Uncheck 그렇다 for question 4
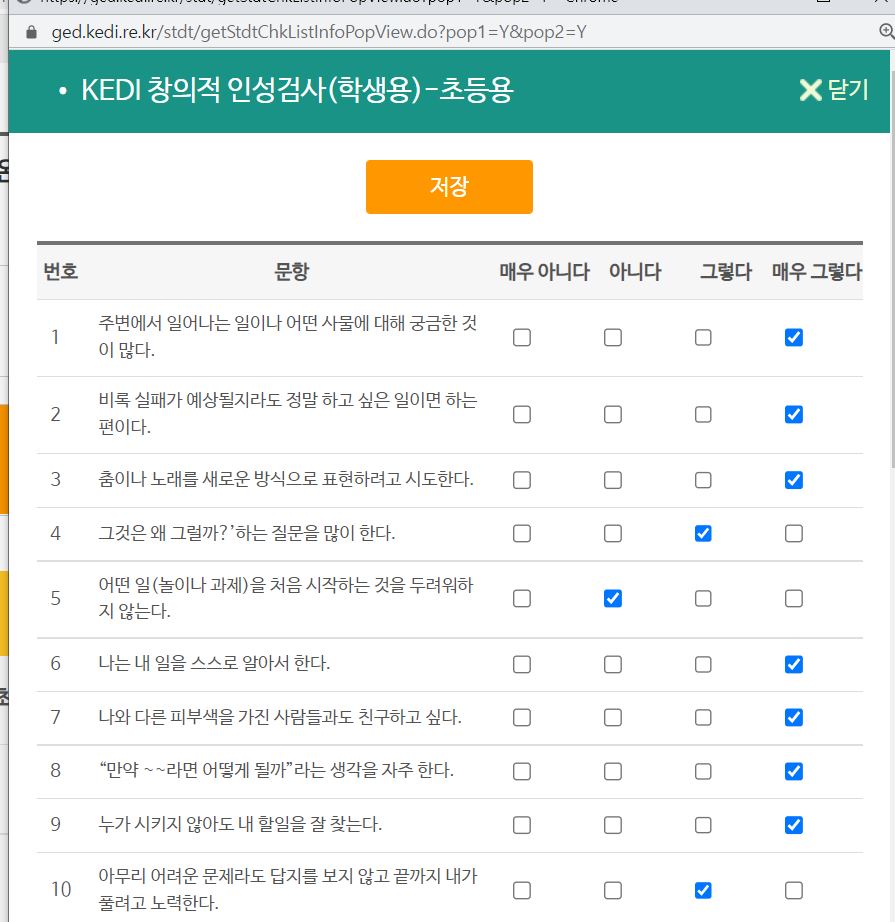 (x=703, y=533)
